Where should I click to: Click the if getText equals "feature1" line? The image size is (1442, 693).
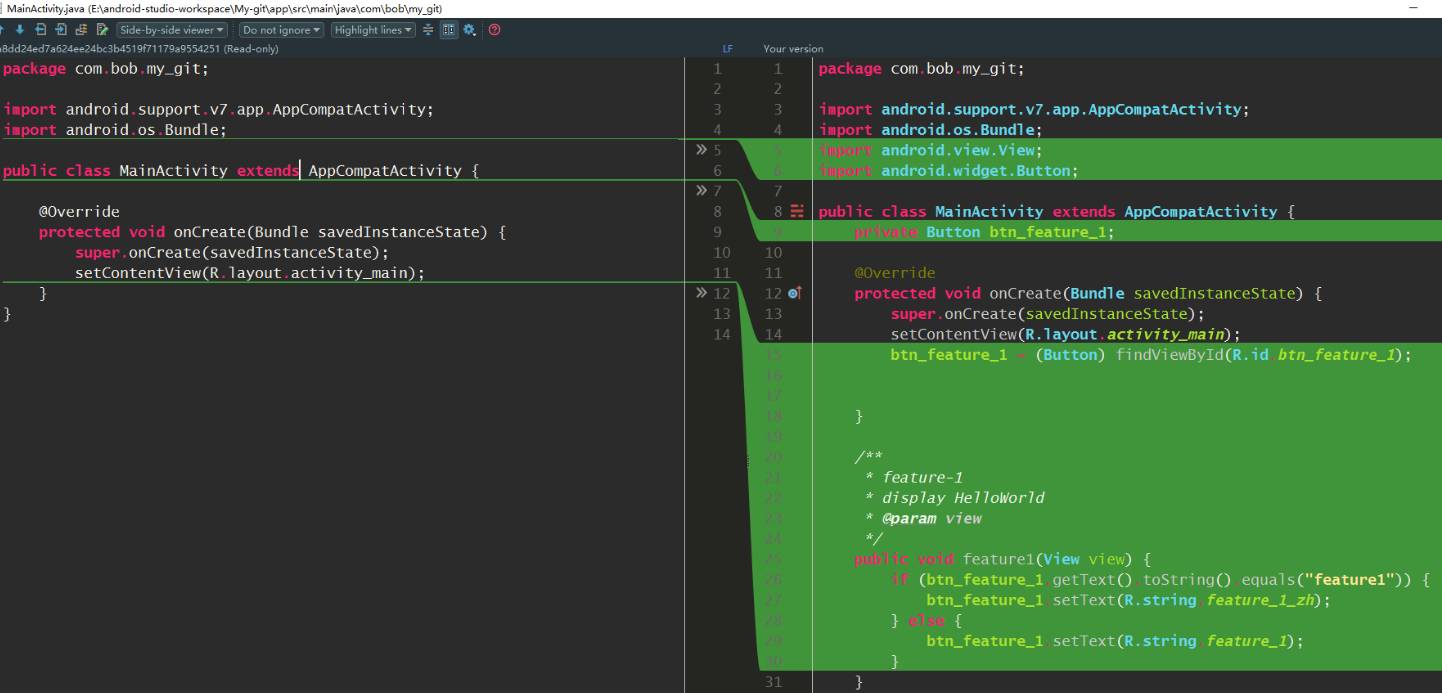1161,580
